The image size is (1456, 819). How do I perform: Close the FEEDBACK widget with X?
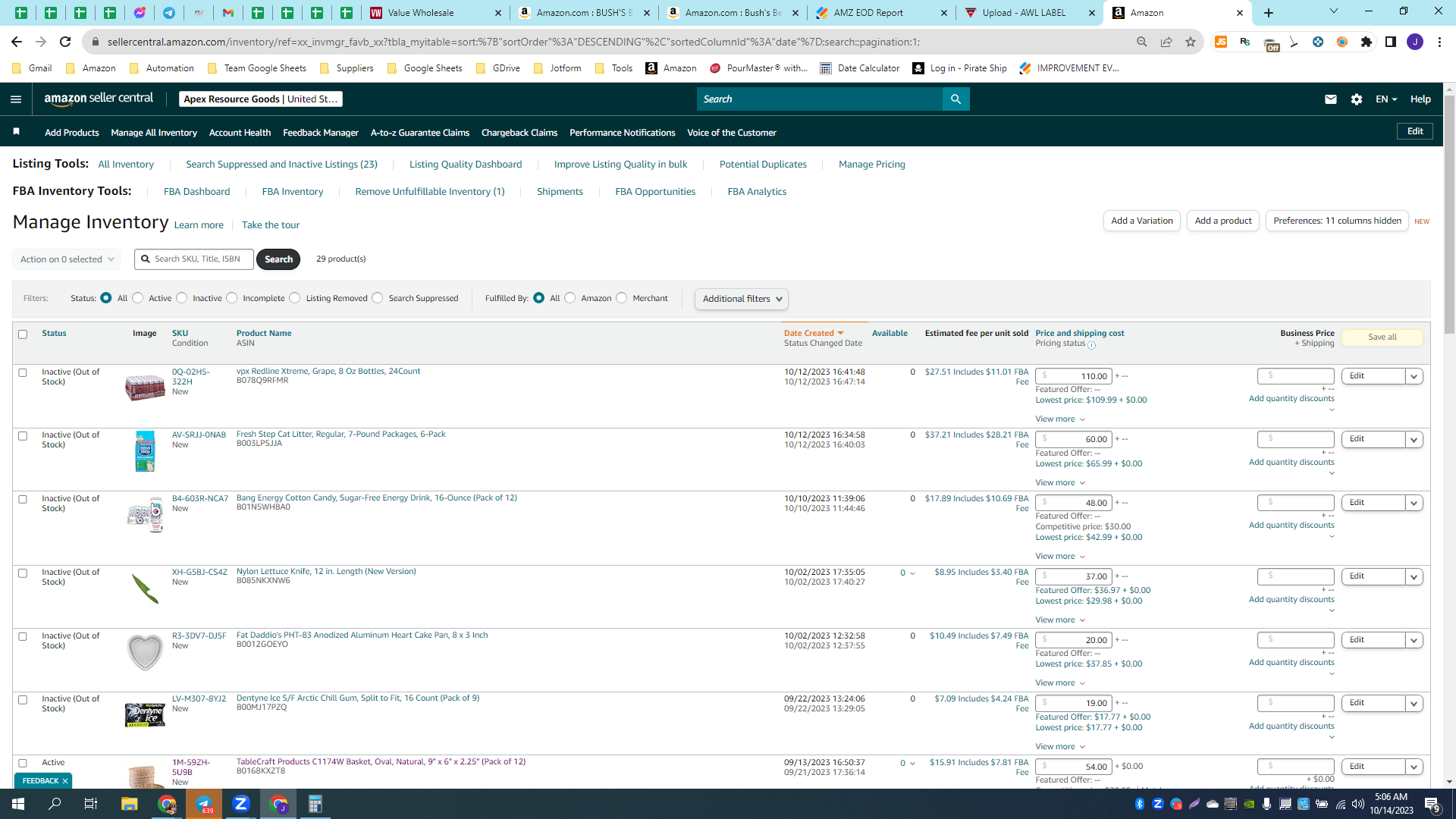tap(65, 781)
